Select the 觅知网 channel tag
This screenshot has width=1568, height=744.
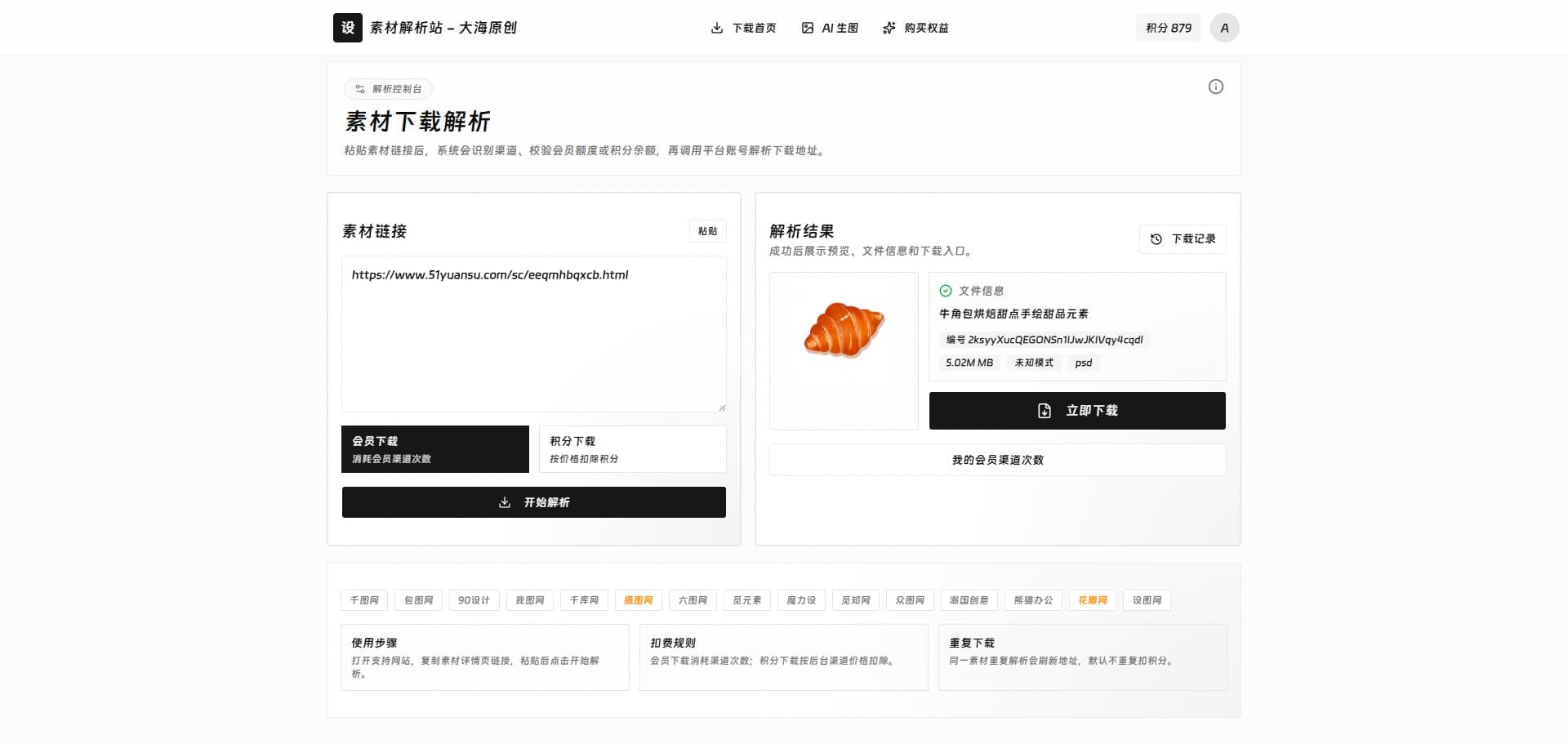tap(855, 600)
